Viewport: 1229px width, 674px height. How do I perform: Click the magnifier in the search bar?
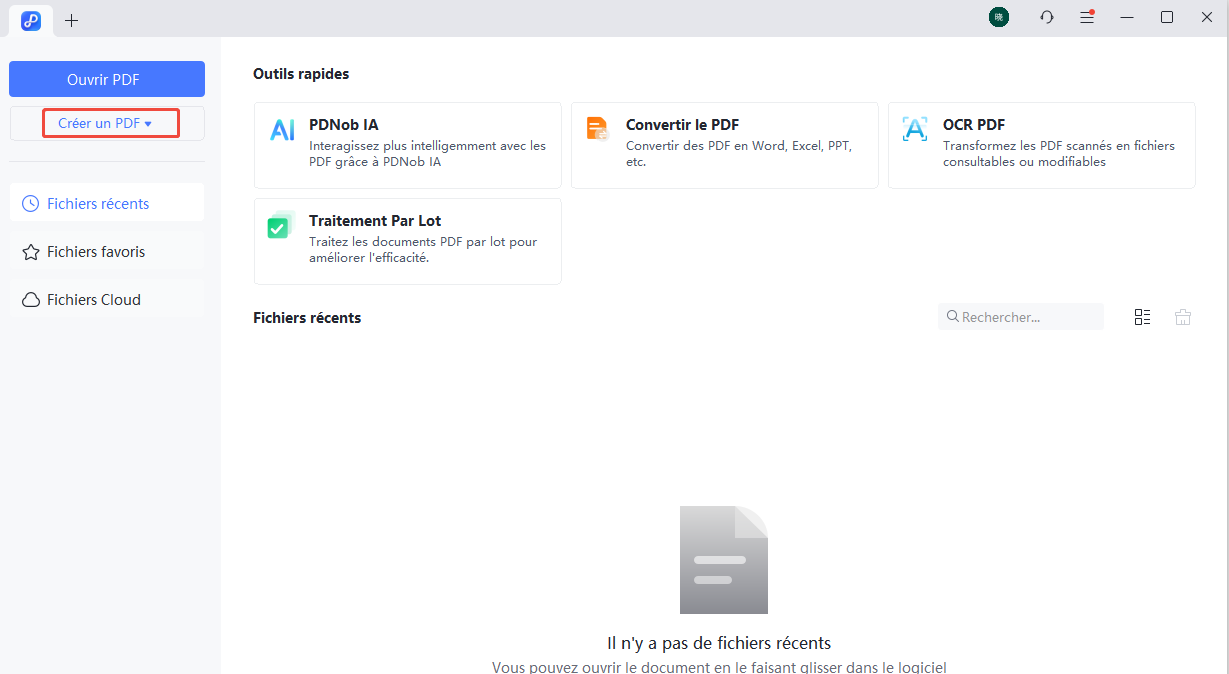952,316
